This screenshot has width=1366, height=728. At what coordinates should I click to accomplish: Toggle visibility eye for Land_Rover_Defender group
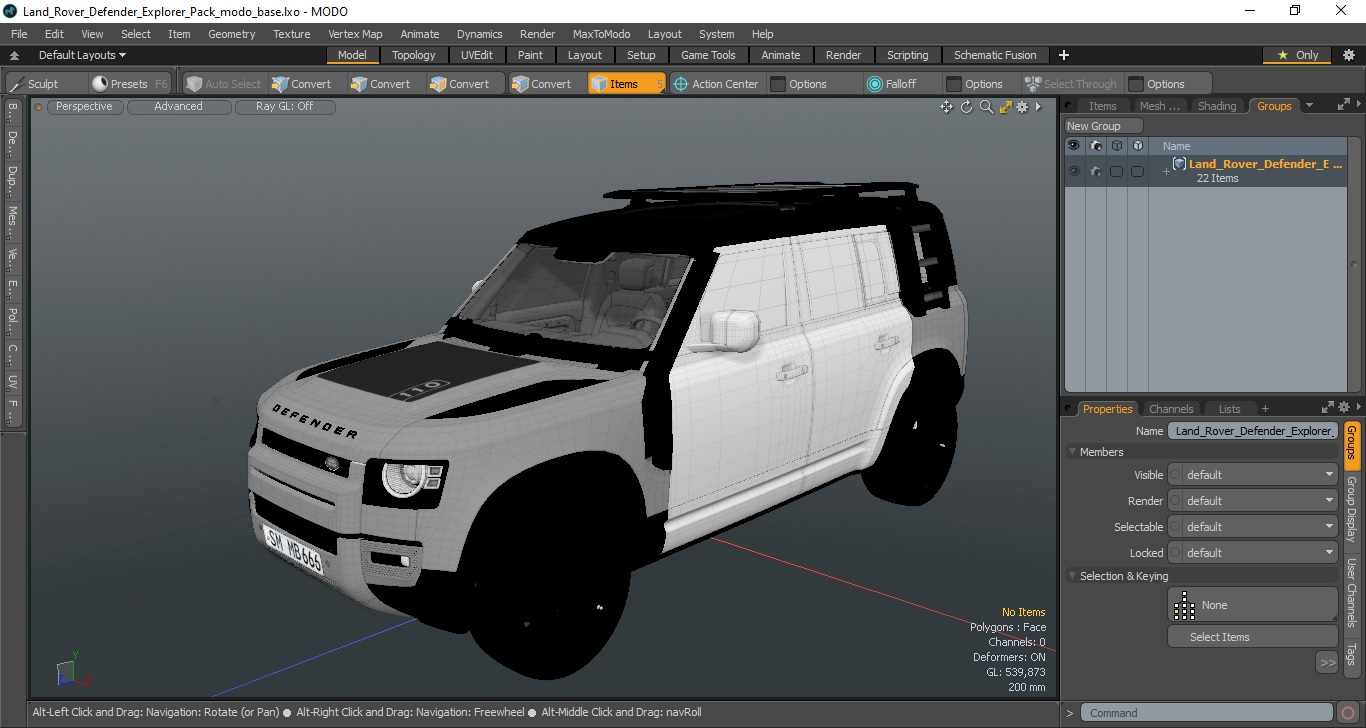point(1074,171)
